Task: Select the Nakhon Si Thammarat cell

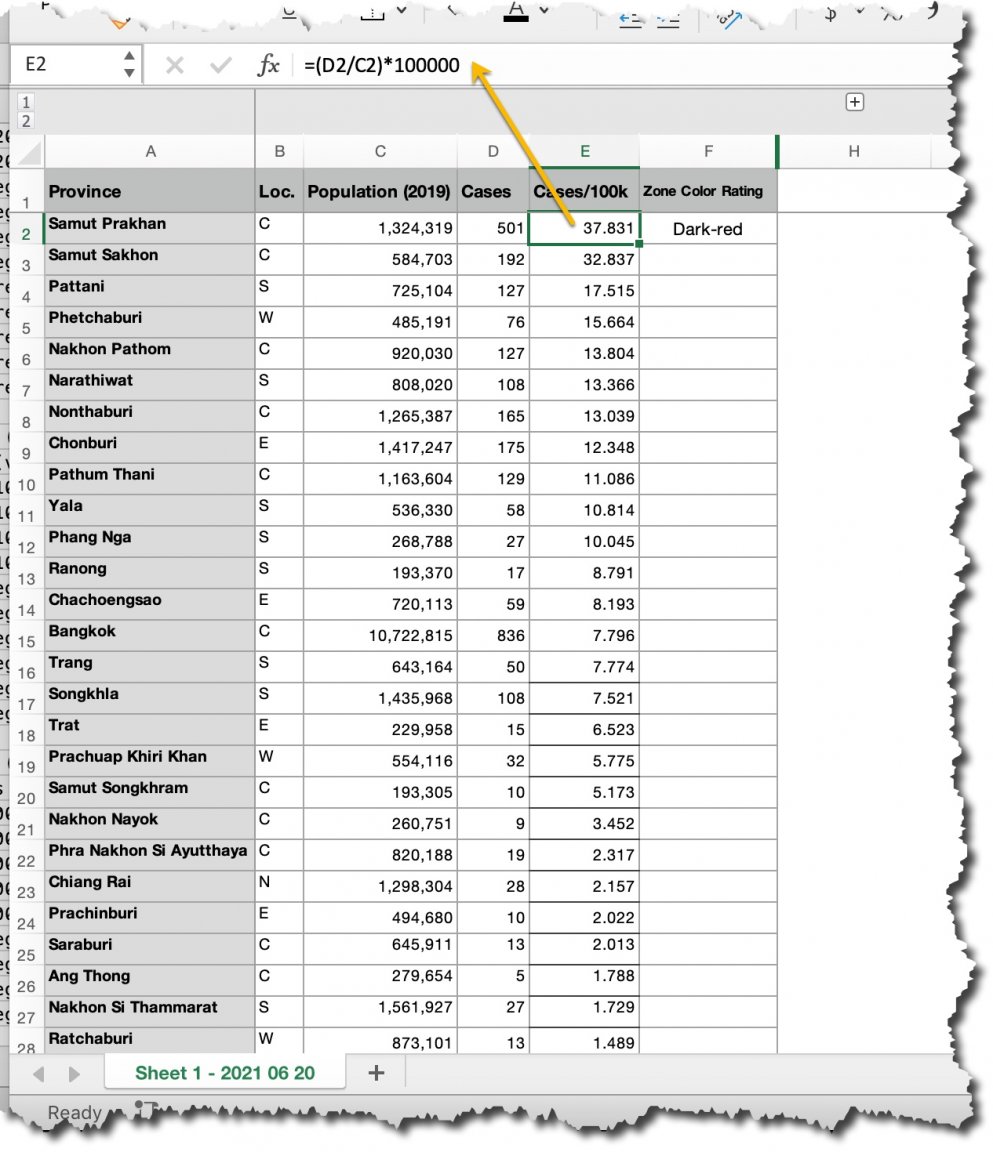Action: [150, 1011]
